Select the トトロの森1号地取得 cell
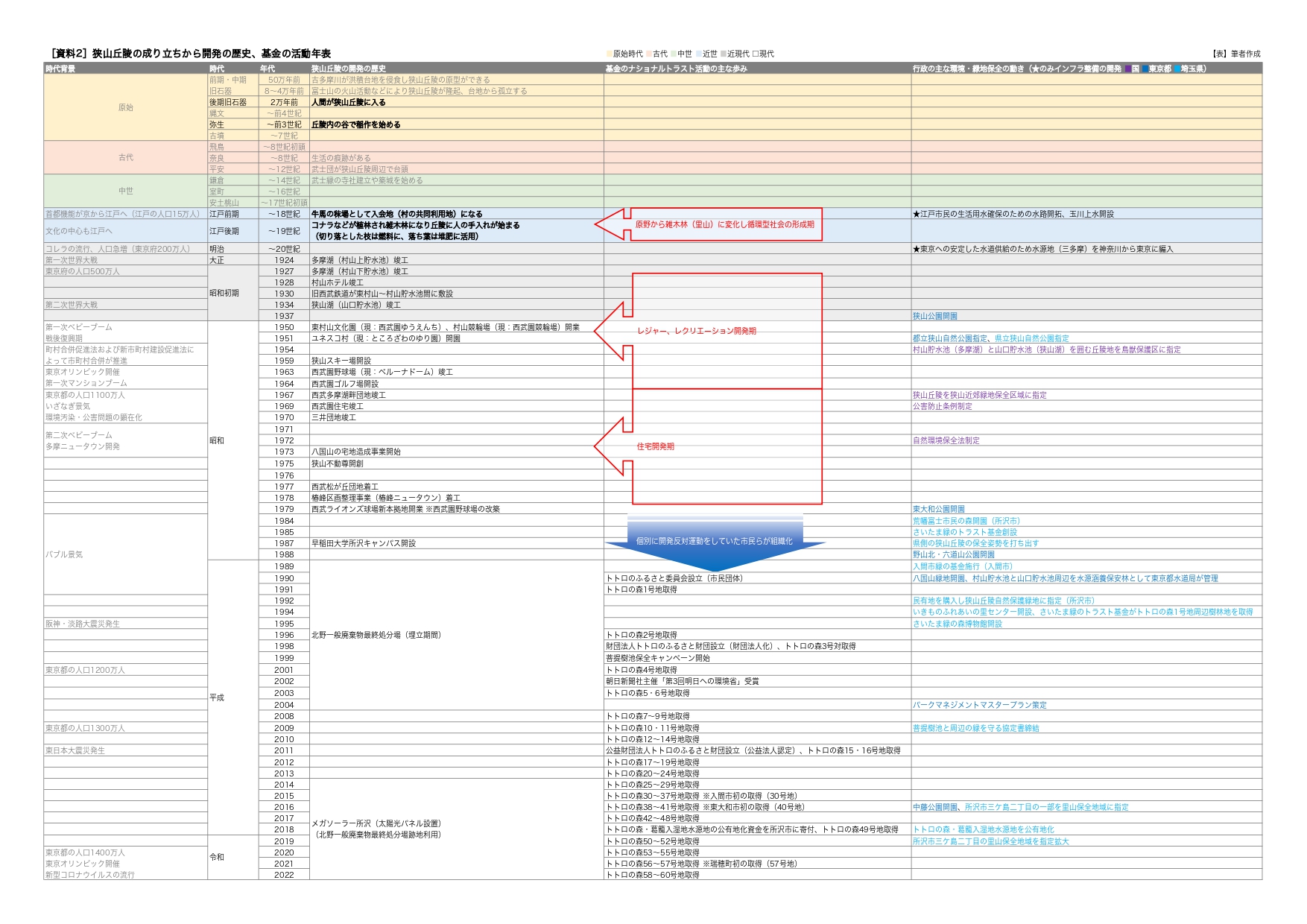The image size is (1307, 924). coord(641,589)
